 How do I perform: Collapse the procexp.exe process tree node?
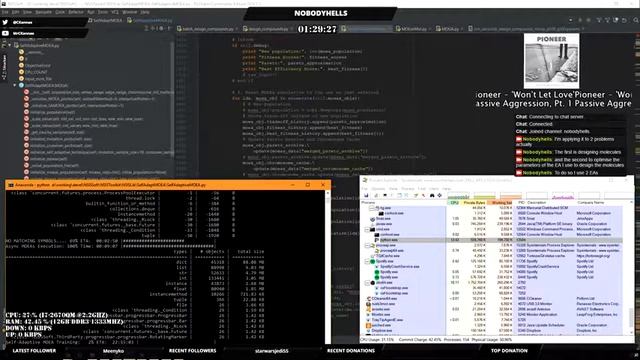click(367, 245)
